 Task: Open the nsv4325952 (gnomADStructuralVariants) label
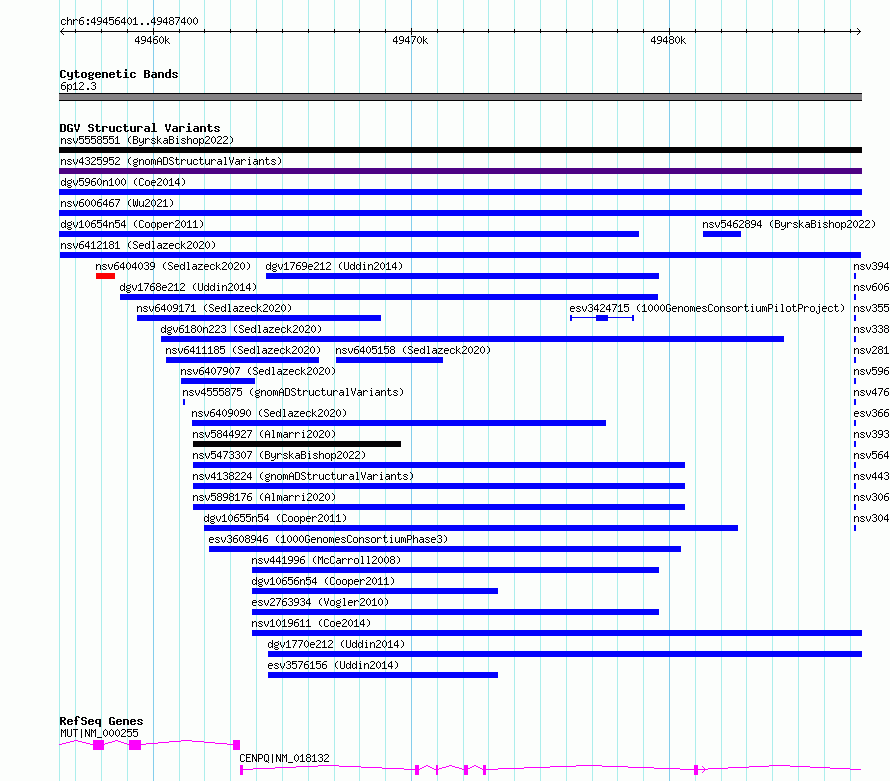tap(171, 161)
